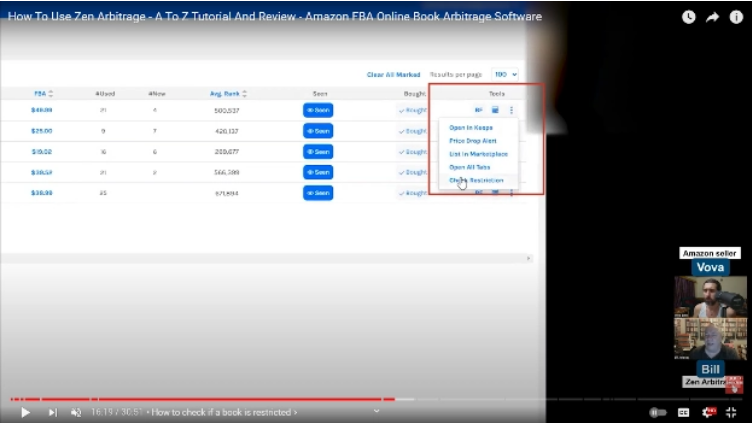Sort the table by Avg. Rank

(228, 94)
